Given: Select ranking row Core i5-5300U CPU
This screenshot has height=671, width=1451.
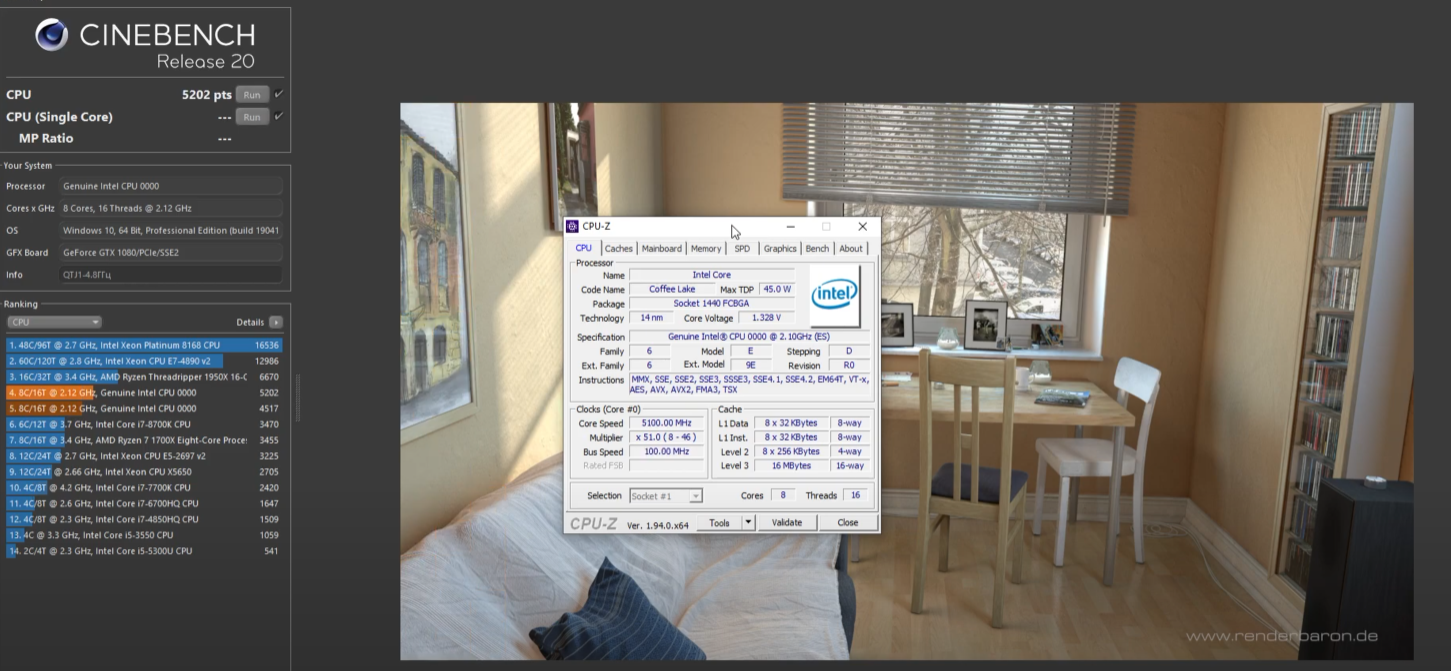Looking at the screenshot, I should click(144, 551).
